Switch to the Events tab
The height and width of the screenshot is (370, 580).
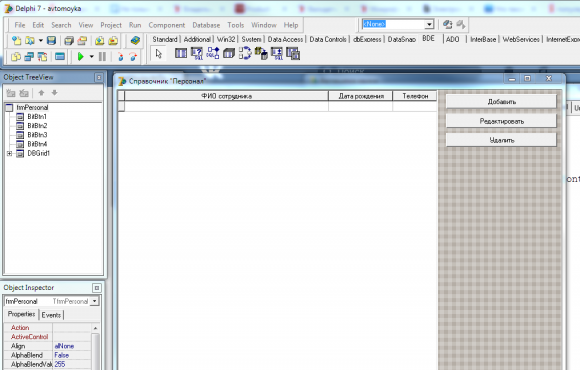click(51, 315)
